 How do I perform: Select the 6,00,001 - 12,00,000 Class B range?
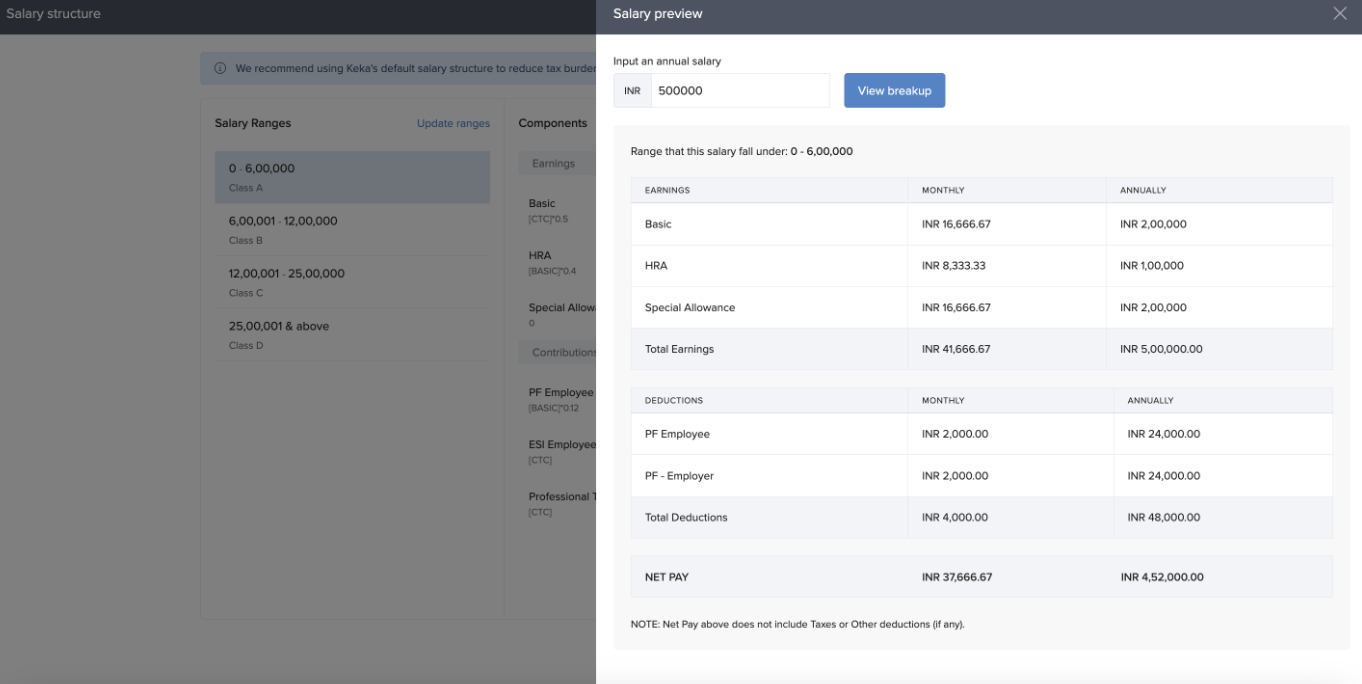pyautogui.click(x=352, y=230)
